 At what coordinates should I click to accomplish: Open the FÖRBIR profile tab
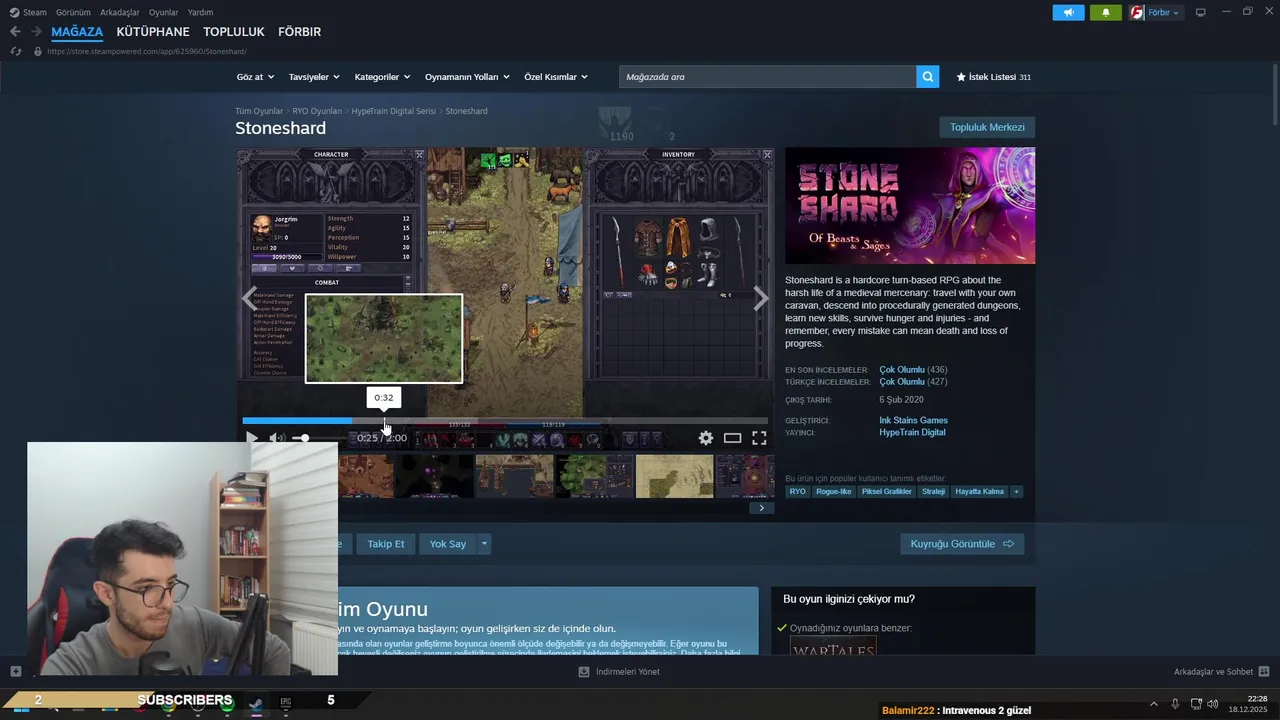[x=299, y=32]
